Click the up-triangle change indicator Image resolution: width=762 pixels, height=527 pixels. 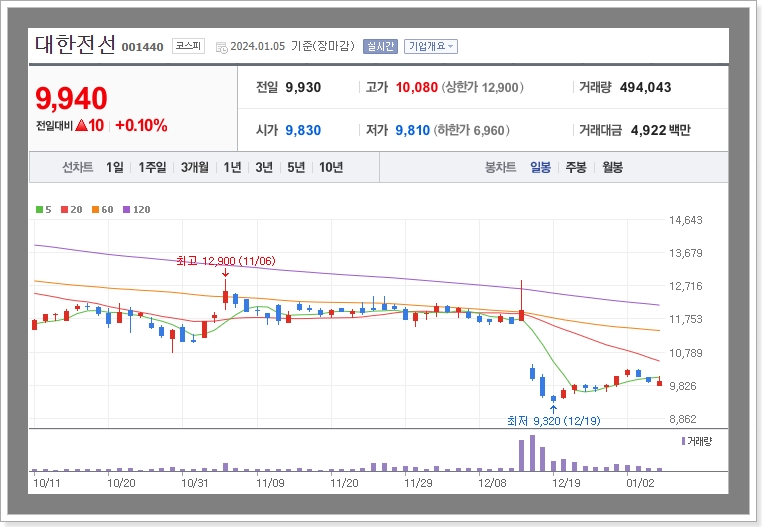pos(81,125)
